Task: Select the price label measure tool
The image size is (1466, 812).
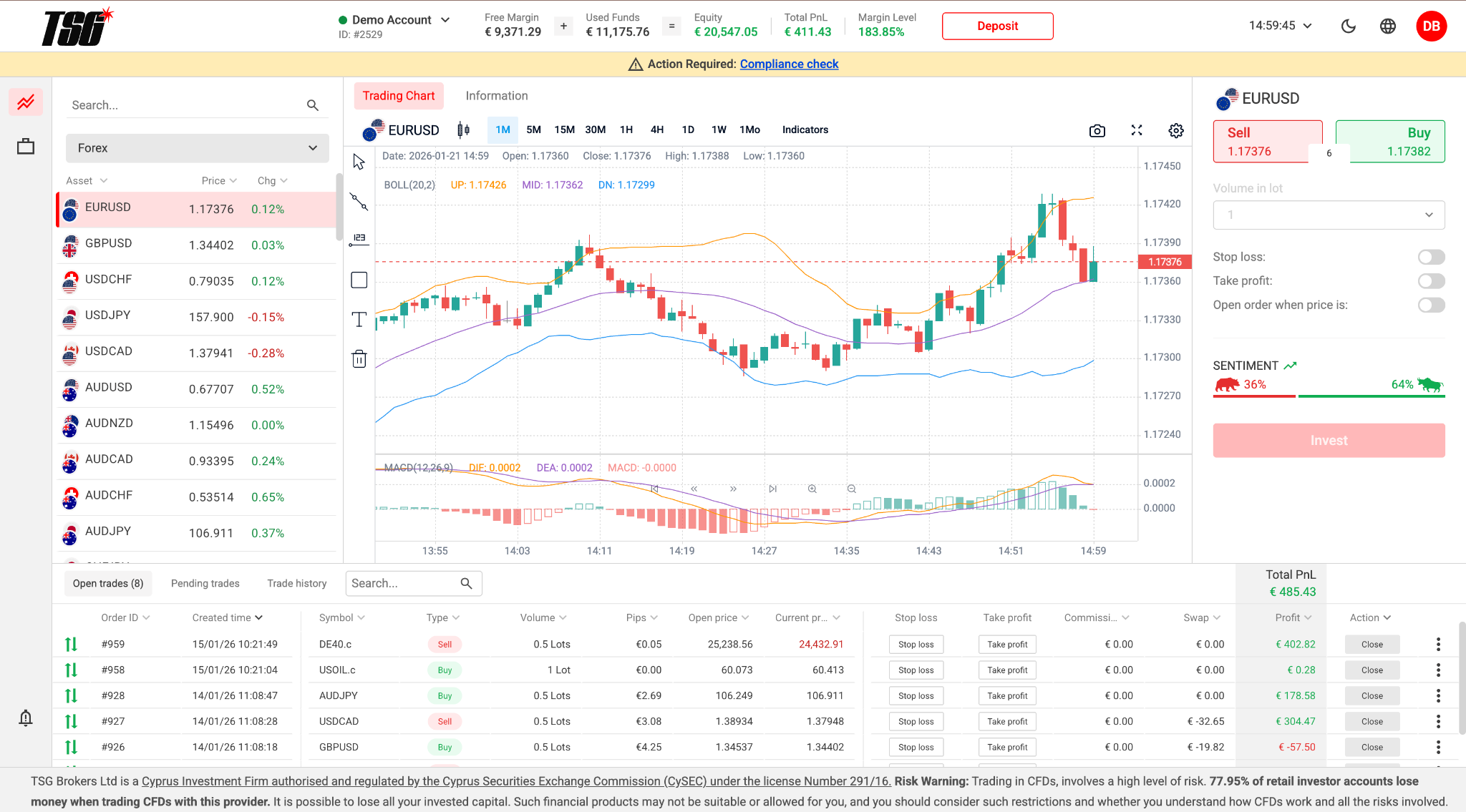Action: [359, 240]
